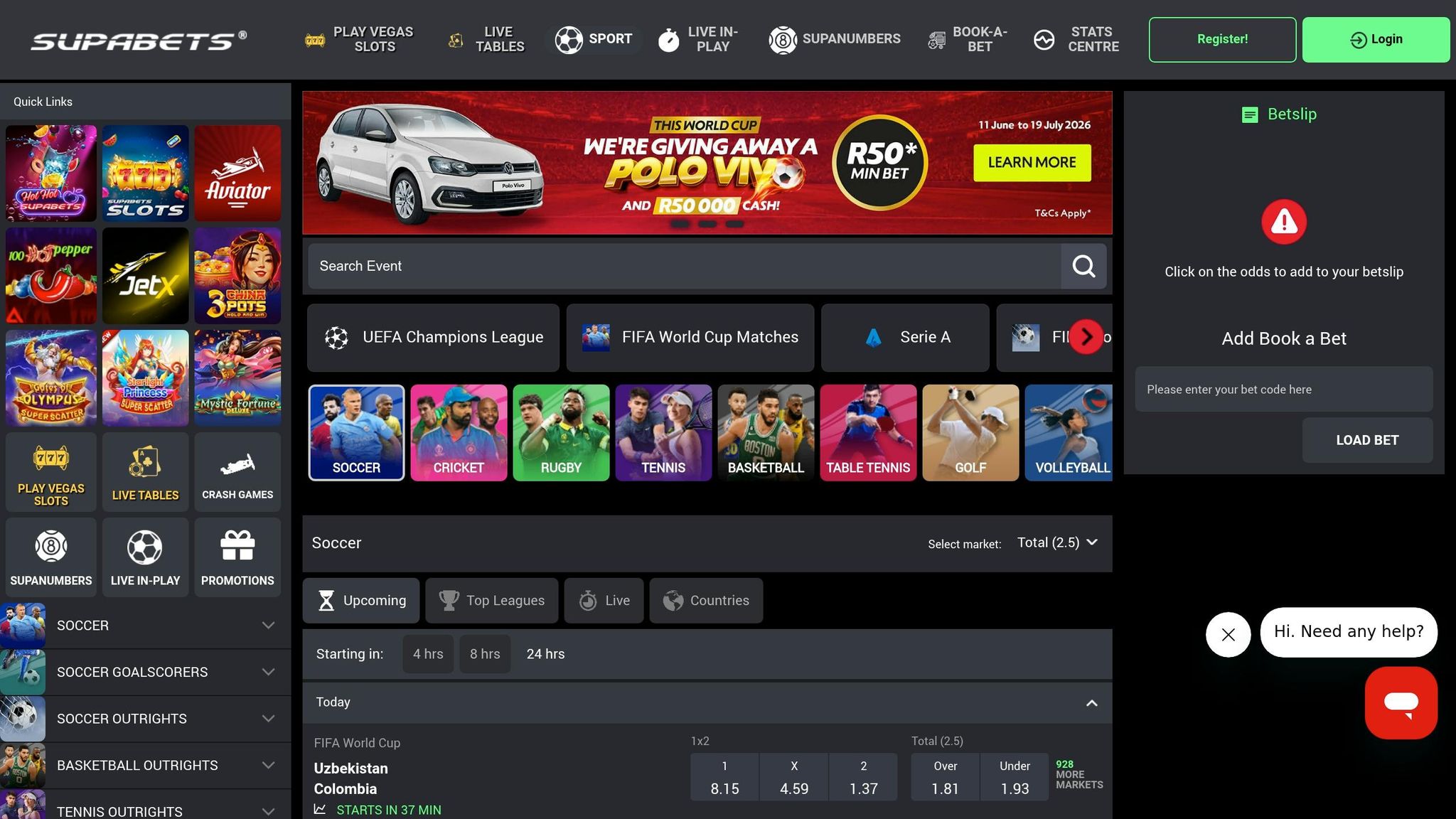Open Live In-Play in top navigation
The image size is (1456, 819).
point(698,39)
